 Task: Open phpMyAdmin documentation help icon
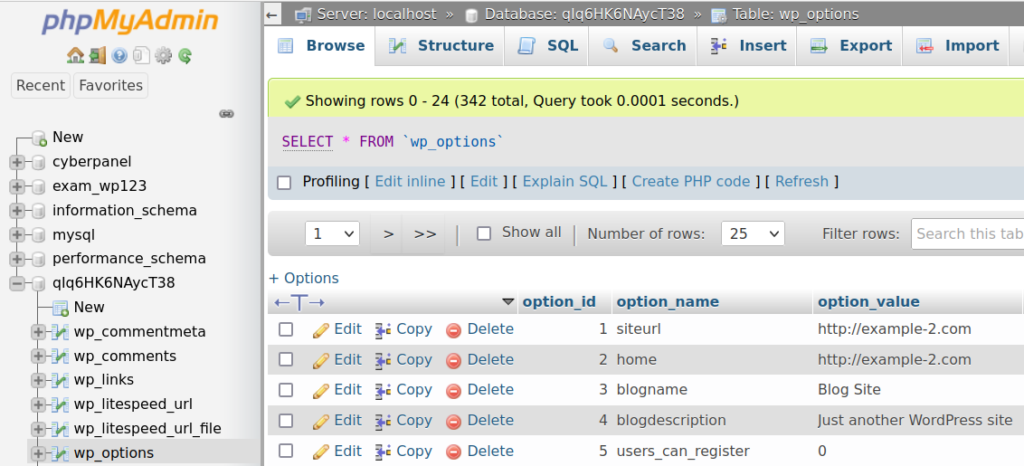pyautogui.click(x=119, y=56)
